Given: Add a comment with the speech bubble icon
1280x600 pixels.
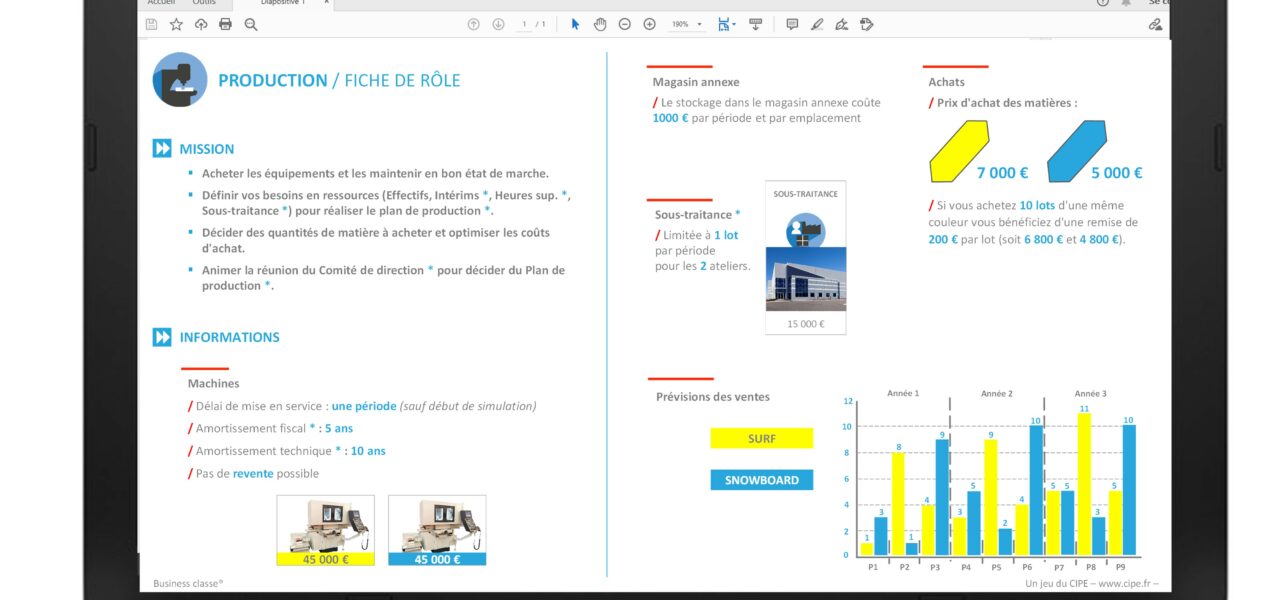Looking at the screenshot, I should click(x=792, y=24).
